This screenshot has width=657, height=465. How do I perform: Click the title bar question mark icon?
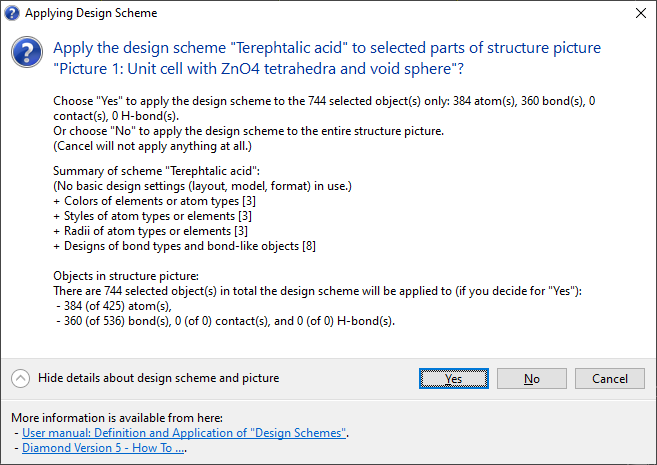coord(12,14)
